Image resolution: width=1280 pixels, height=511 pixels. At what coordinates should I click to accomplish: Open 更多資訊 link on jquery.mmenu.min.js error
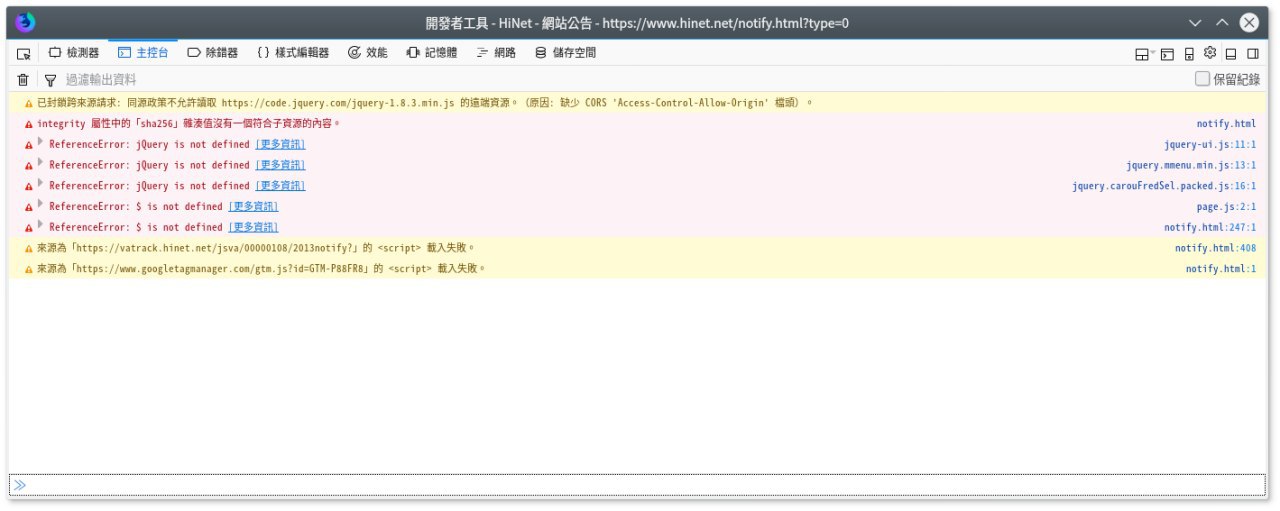pyautogui.click(x=281, y=166)
